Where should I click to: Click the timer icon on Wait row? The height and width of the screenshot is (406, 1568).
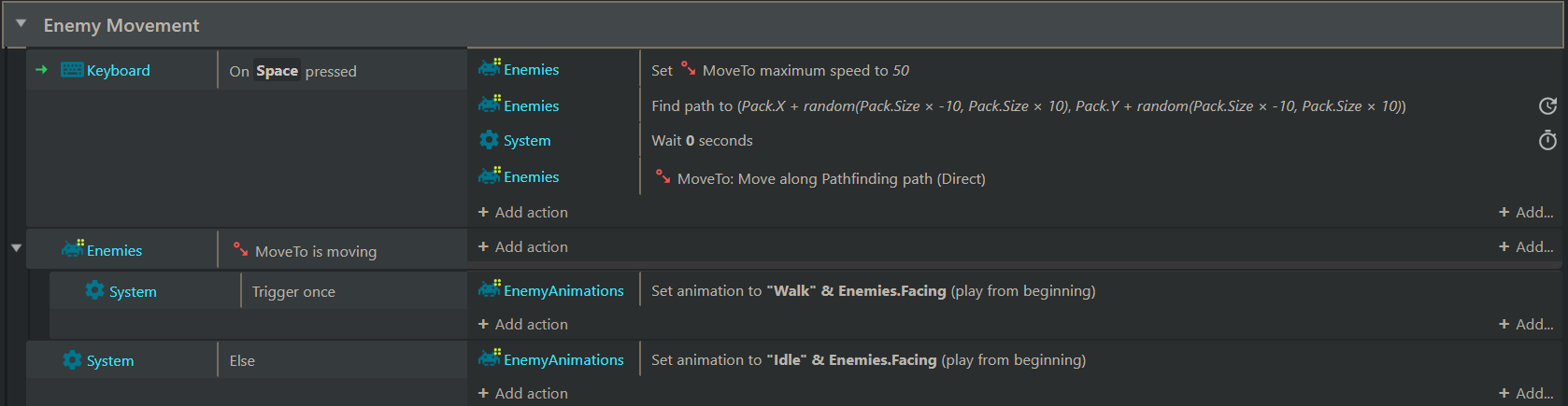click(x=1547, y=140)
